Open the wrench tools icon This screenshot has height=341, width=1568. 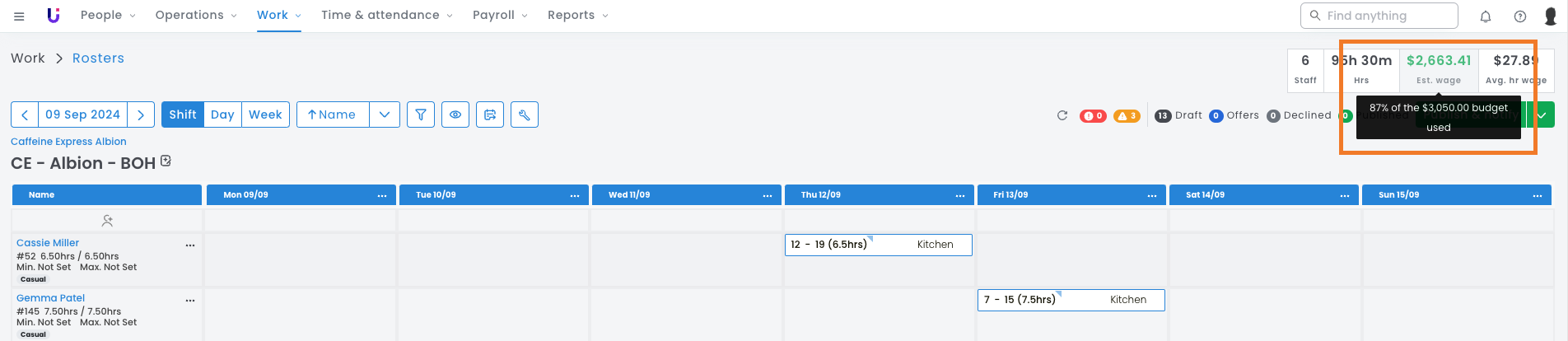pyautogui.click(x=525, y=114)
